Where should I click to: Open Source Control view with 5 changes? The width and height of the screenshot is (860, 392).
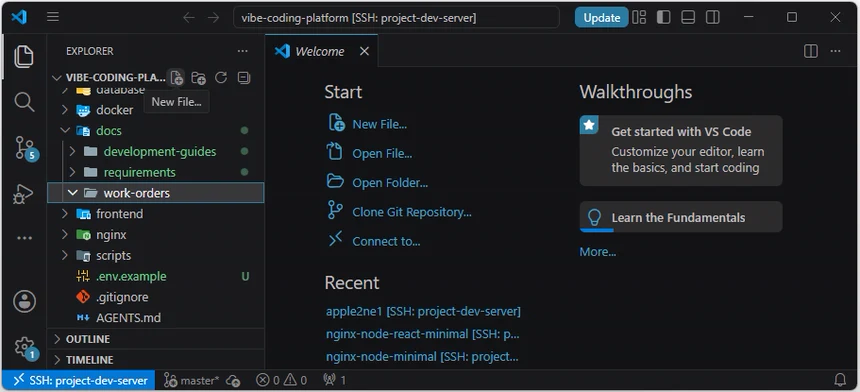(x=25, y=148)
